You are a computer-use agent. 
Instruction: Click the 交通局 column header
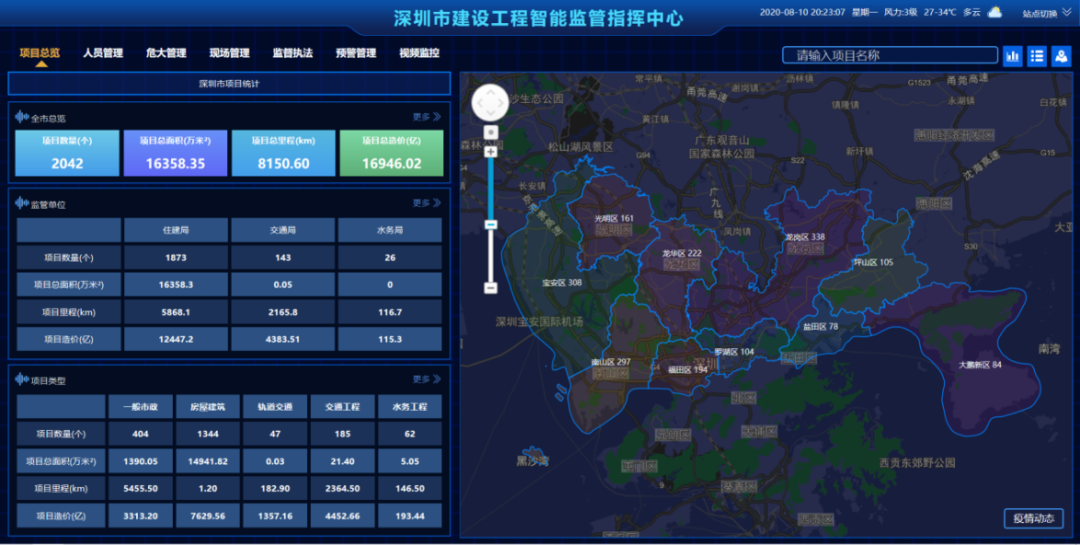coord(283,230)
